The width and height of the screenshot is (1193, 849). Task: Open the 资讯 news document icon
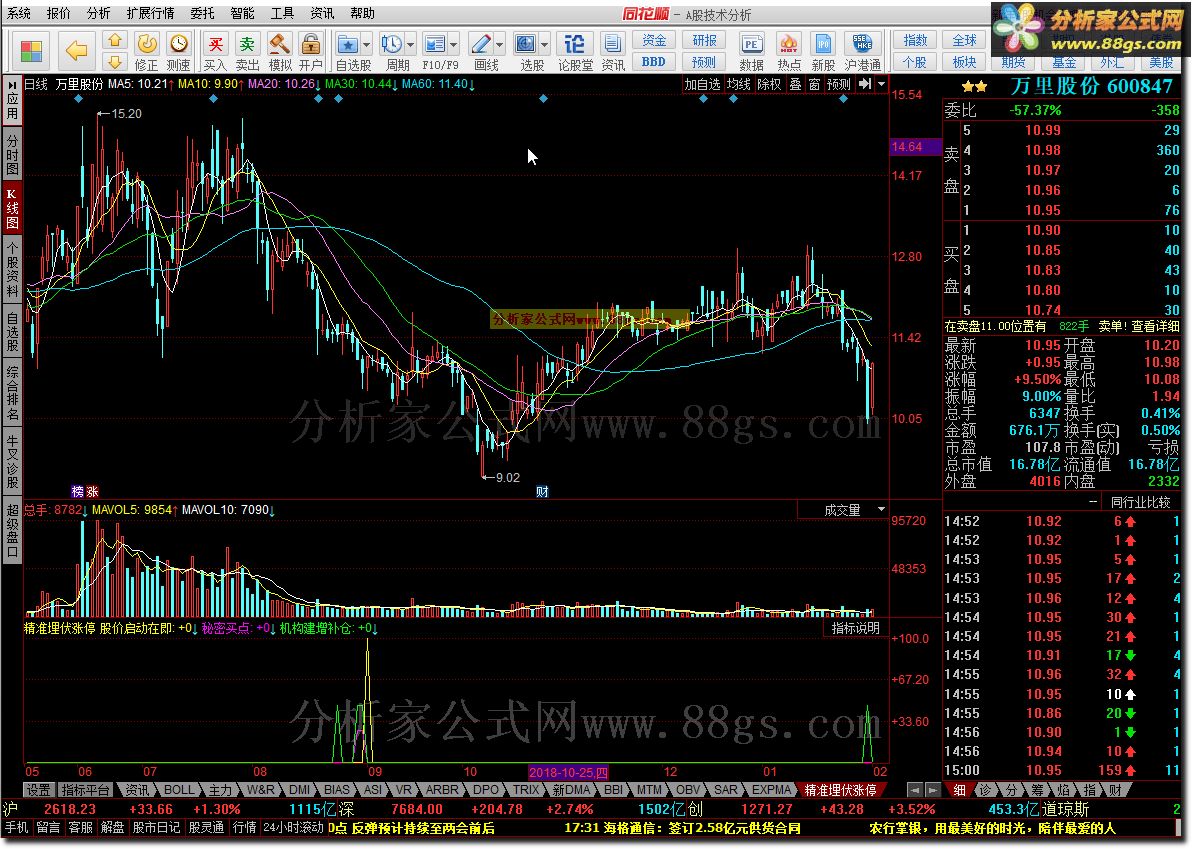pyautogui.click(x=613, y=52)
